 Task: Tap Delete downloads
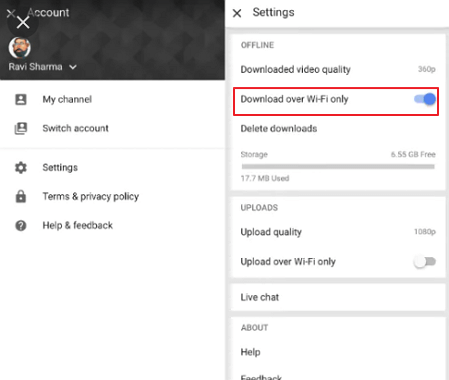point(279,129)
